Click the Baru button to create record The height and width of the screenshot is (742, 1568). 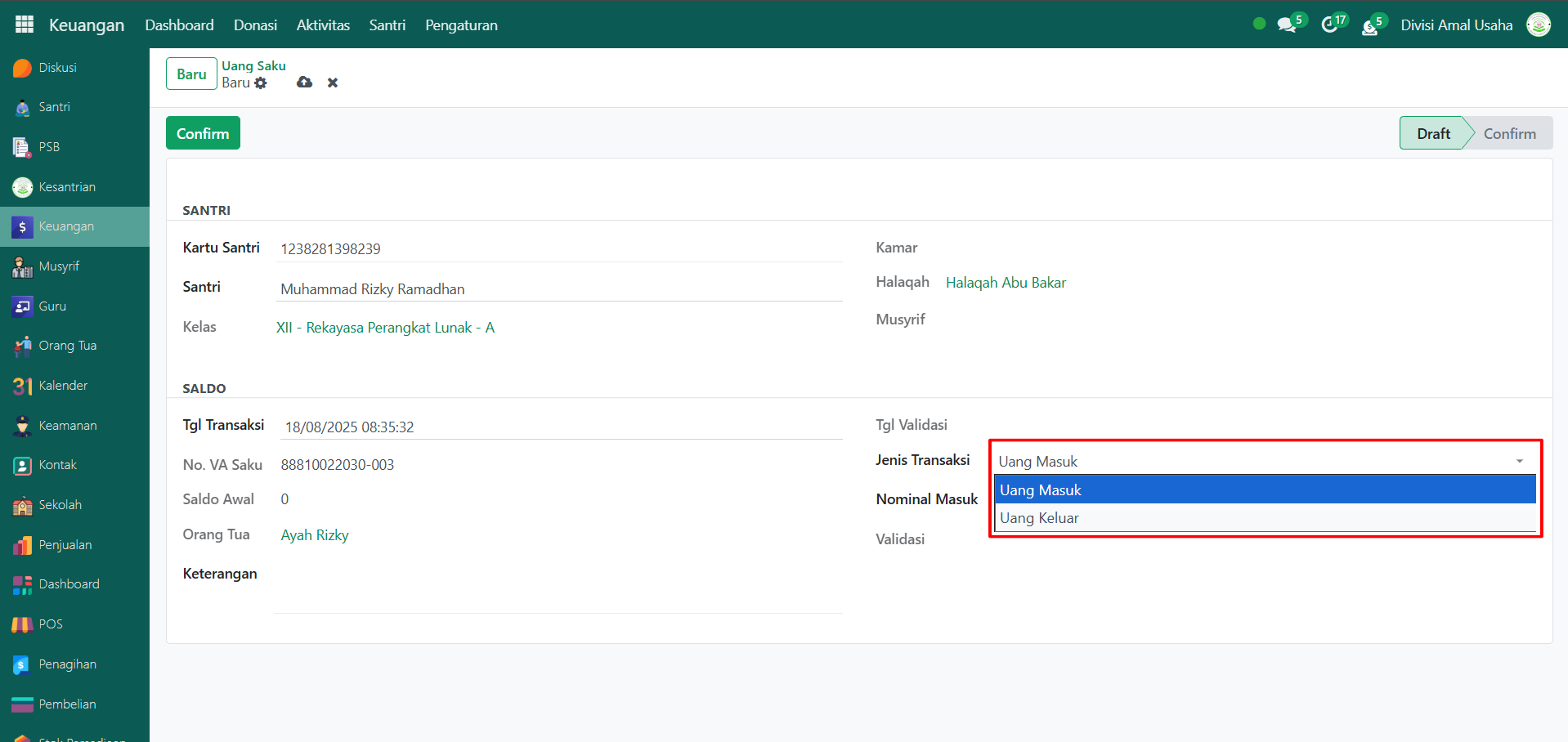coord(191,74)
